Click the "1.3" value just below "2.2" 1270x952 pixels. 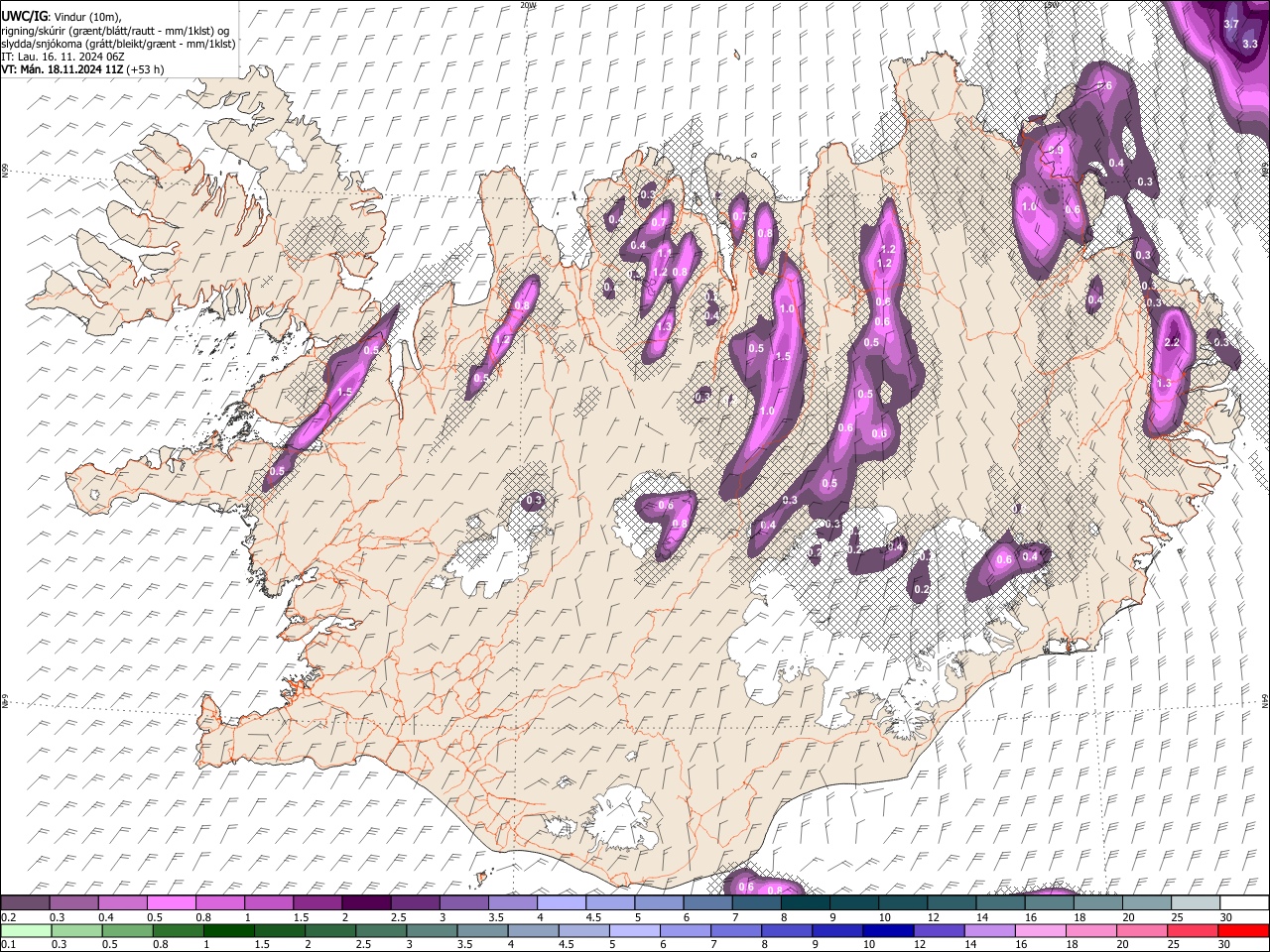pos(1164,383)
